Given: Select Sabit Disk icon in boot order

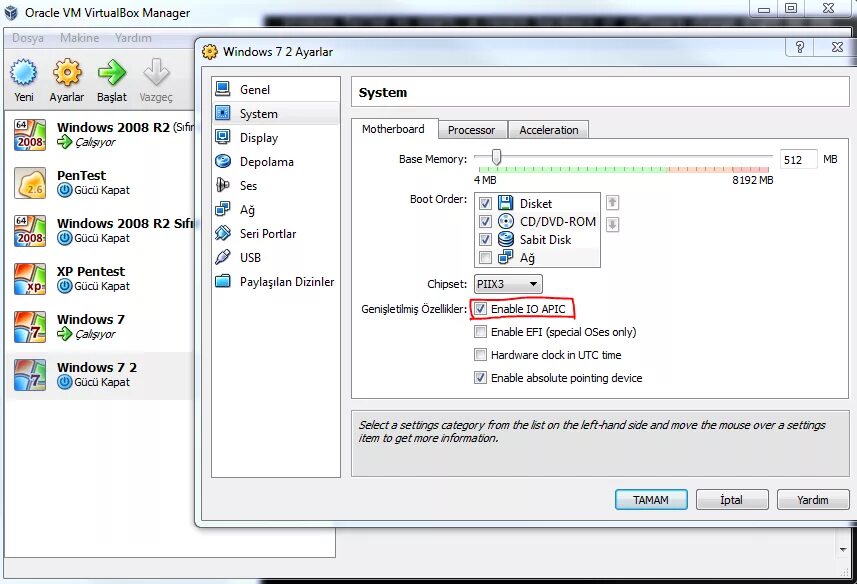Looking at the screenshot, I should pyautogui.click(x=506, y=239).
